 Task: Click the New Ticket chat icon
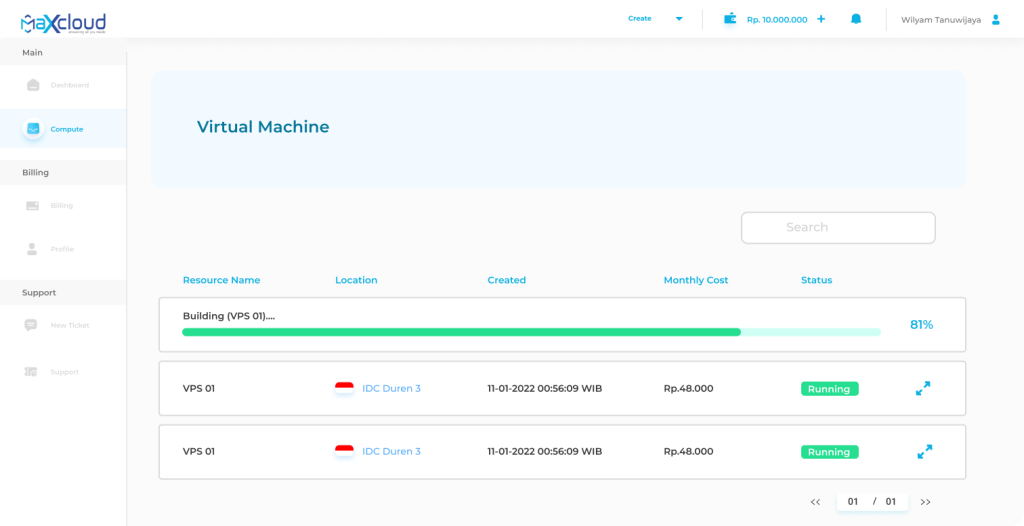coord(31,325)
